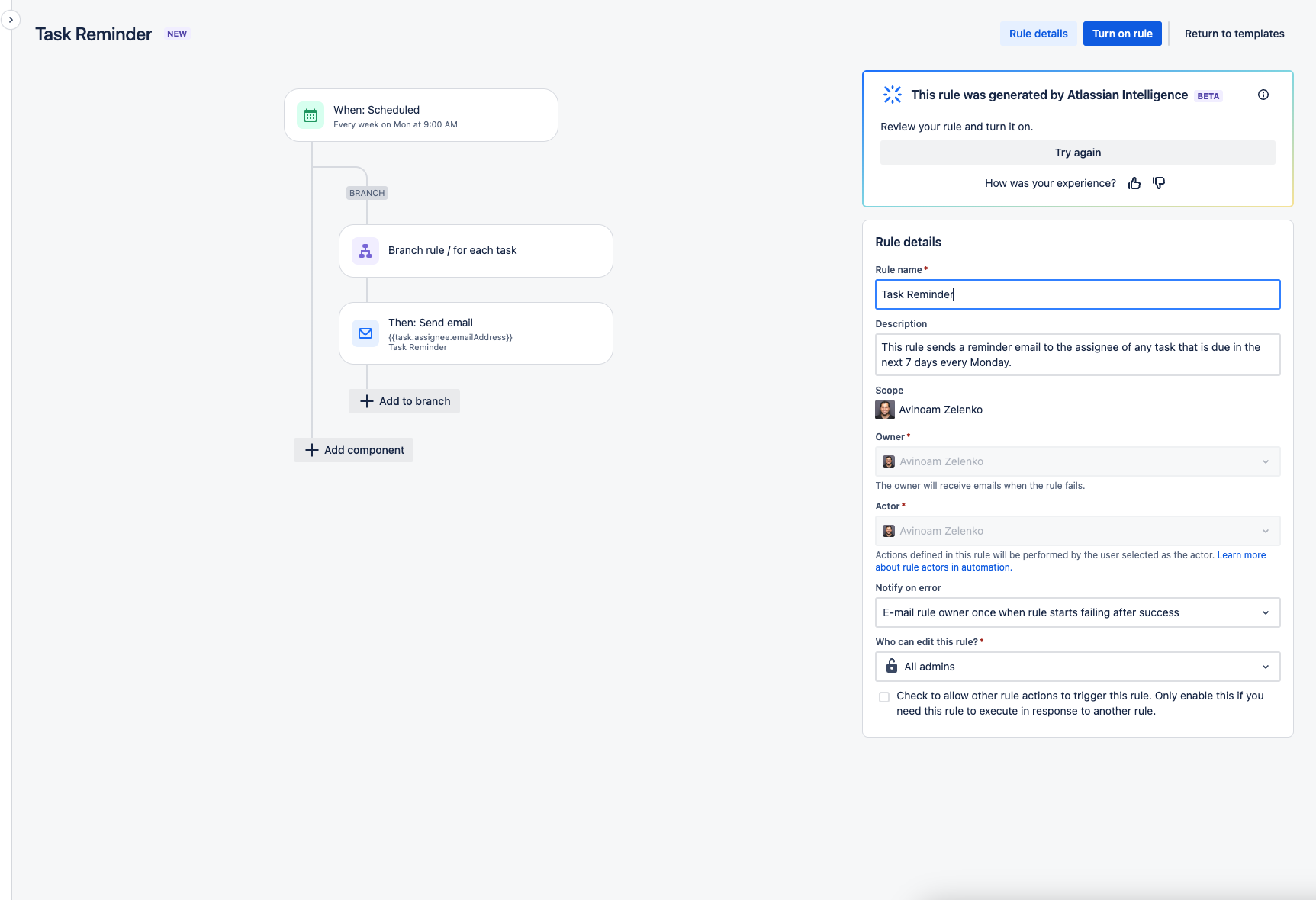Screen dimensions: 1316x900
Task: Click the owner will receive emails helper text
Action: (x=980, y=486)
